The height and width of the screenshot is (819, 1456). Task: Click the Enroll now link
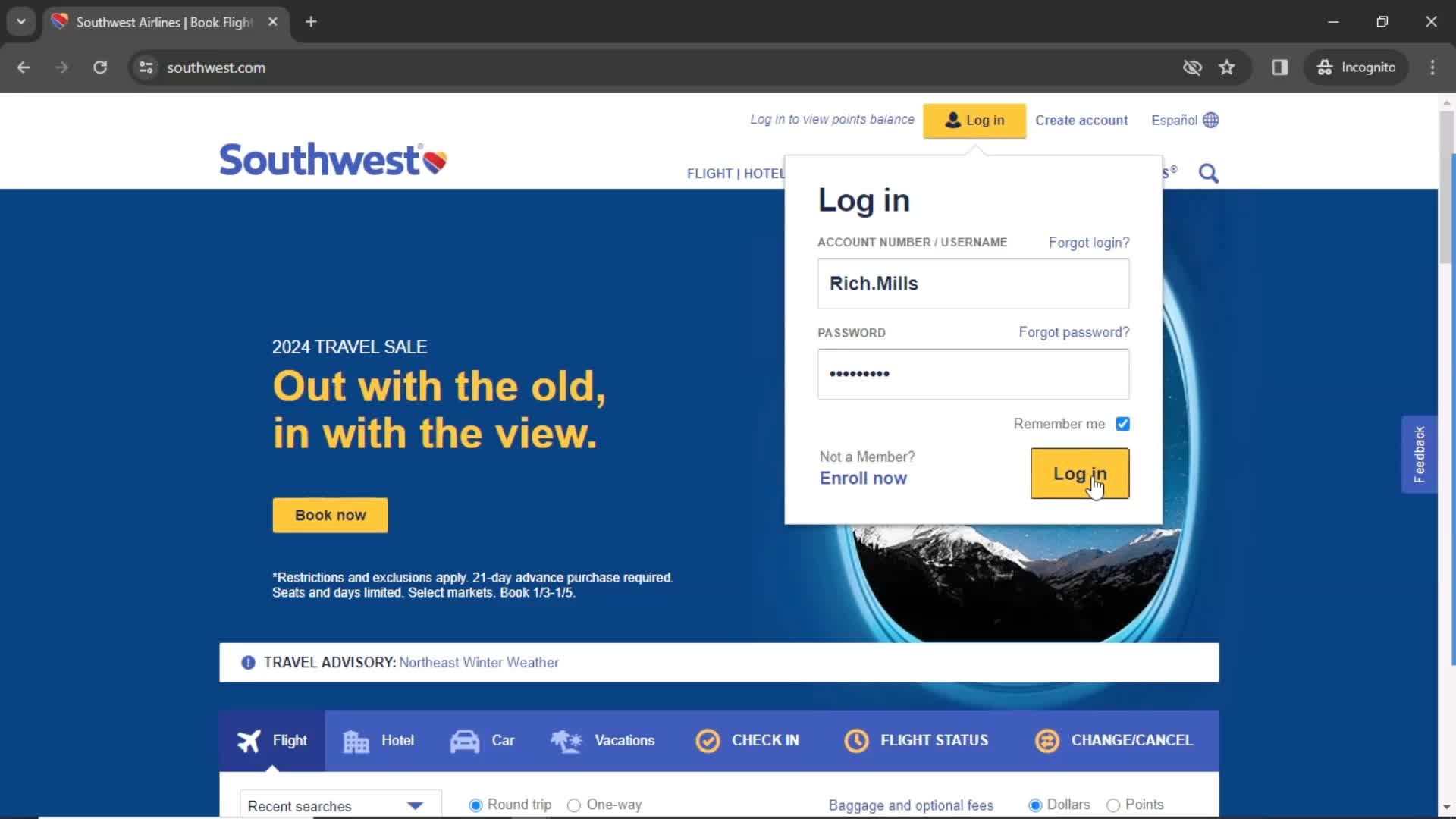tap(863, 478)
